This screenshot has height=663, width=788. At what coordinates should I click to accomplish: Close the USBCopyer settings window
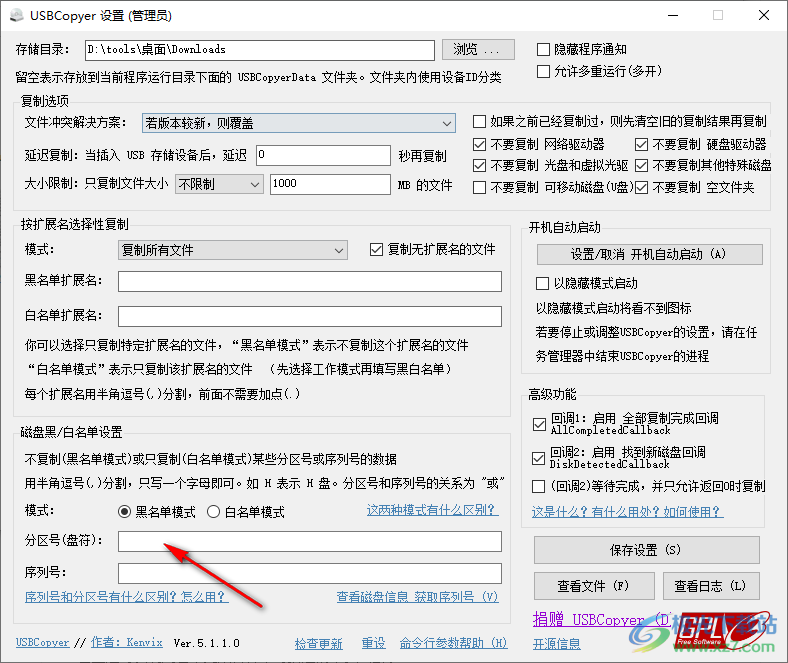pos(764,16)
